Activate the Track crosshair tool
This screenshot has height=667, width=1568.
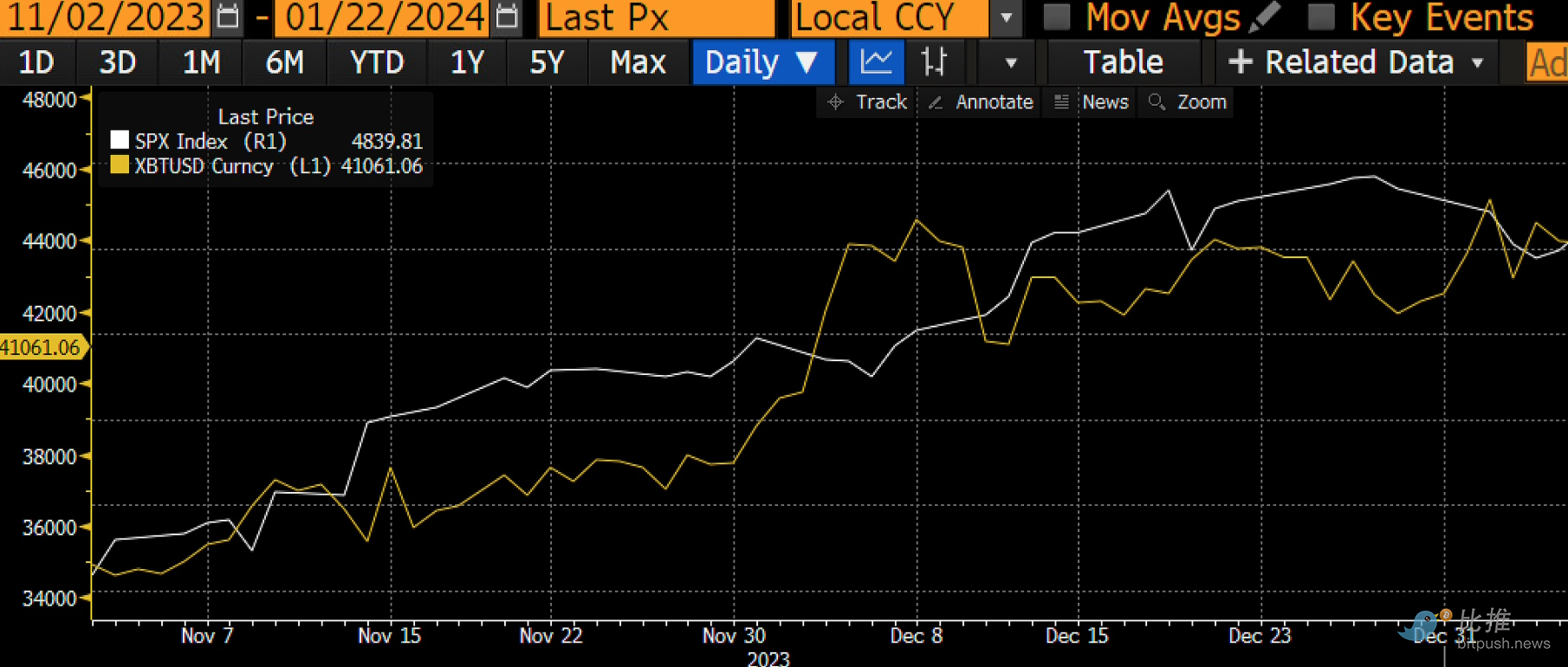pyautogui.click(x=868, y=102)
